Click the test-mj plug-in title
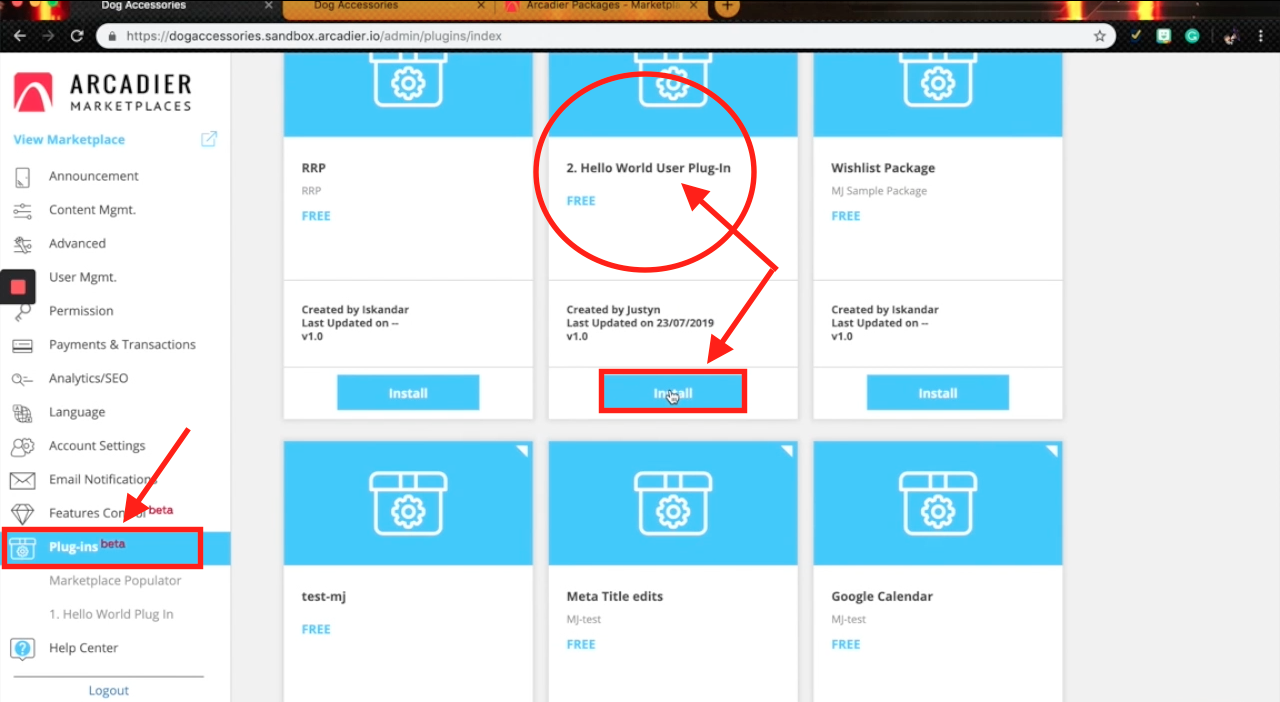 click(x=324, y=597)
